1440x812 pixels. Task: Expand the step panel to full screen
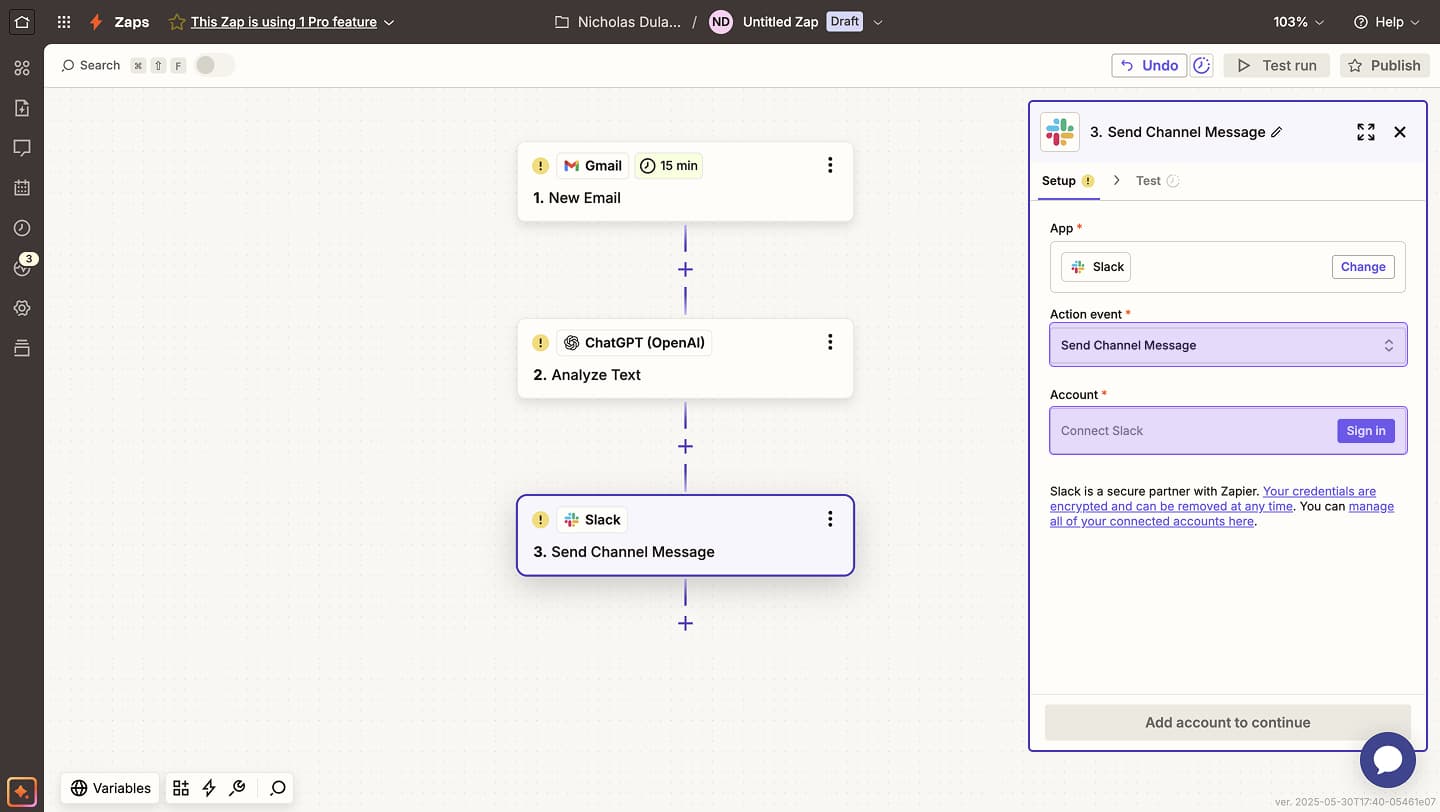pyautogui.click(x=1366, y=132)
